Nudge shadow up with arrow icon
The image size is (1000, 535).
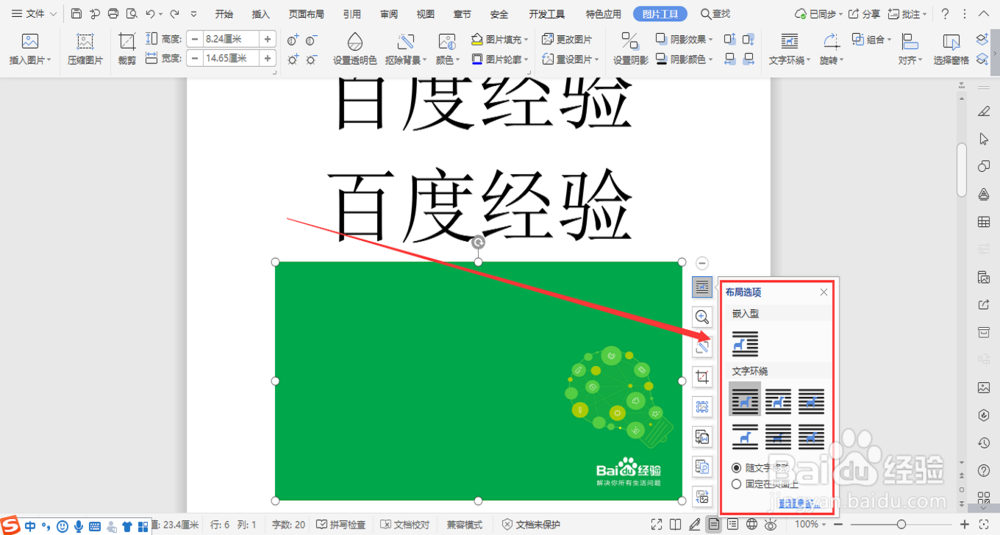pos(730,40)
